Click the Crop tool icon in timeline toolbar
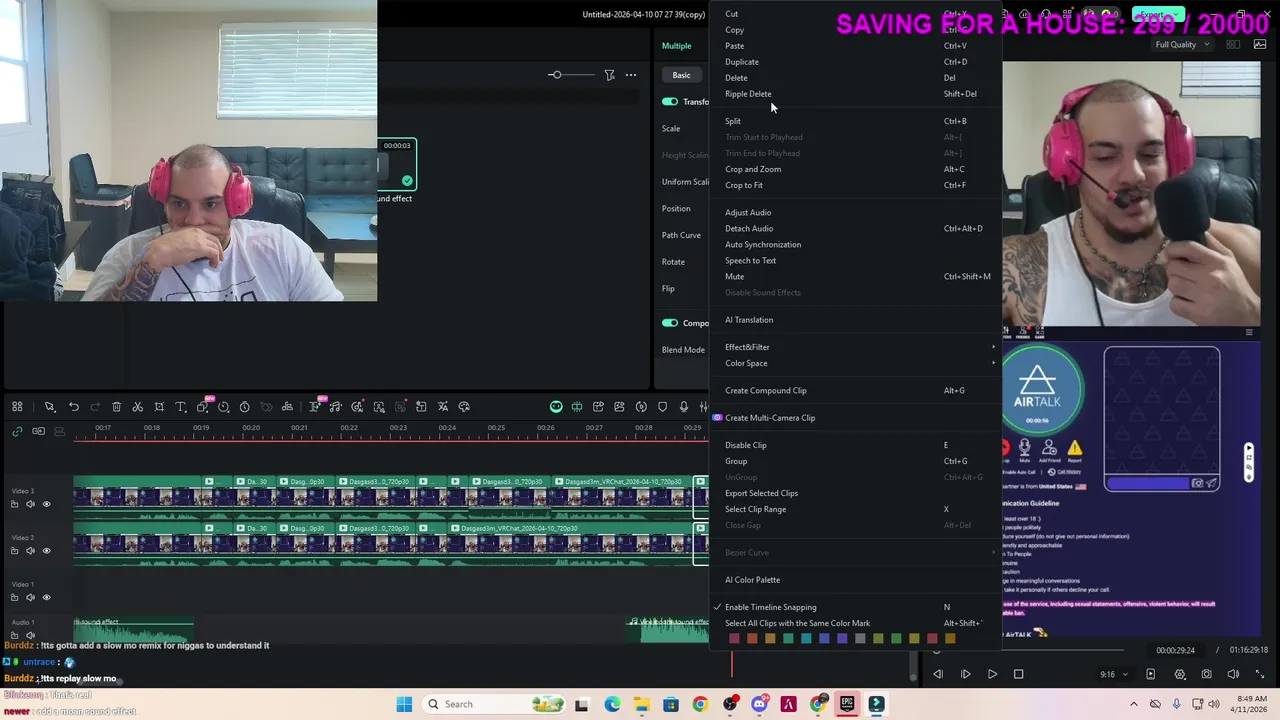The image size is (1280, 720). coord(159,407)
